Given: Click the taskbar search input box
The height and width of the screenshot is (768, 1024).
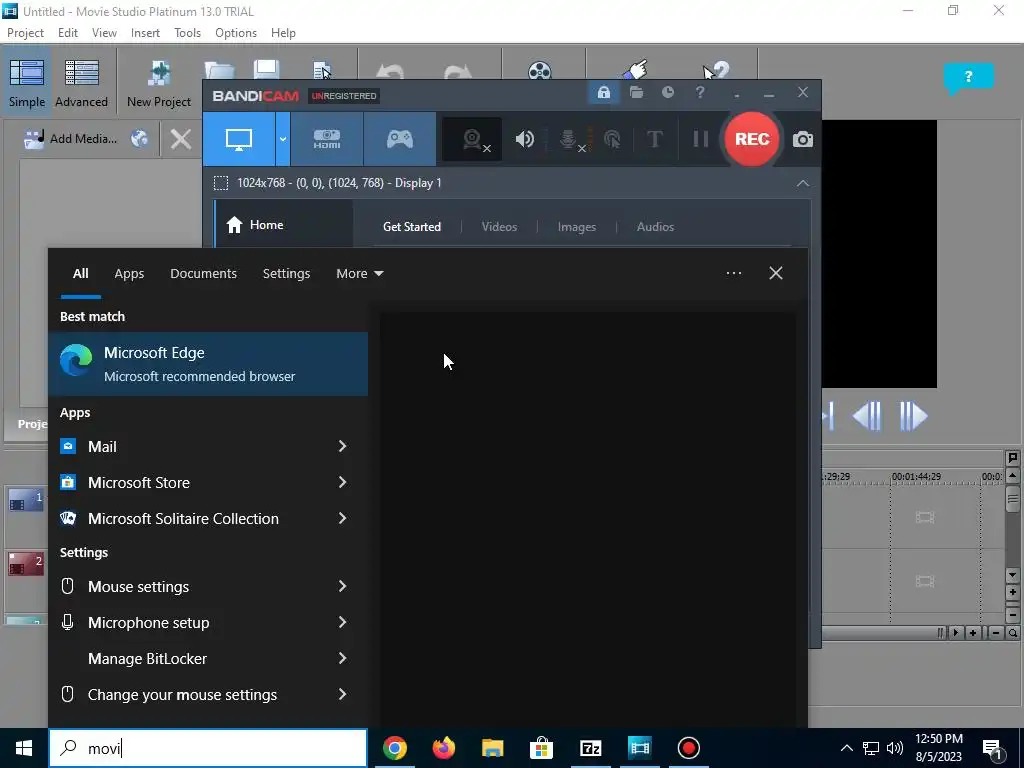Looking at the screenshot, I should click(208, 748).
